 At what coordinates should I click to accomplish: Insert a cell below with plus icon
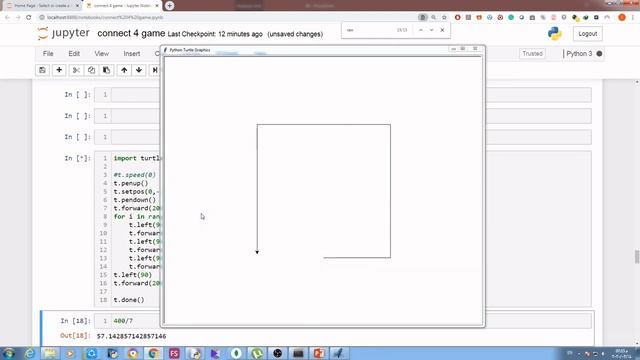[x=59, y=70]
